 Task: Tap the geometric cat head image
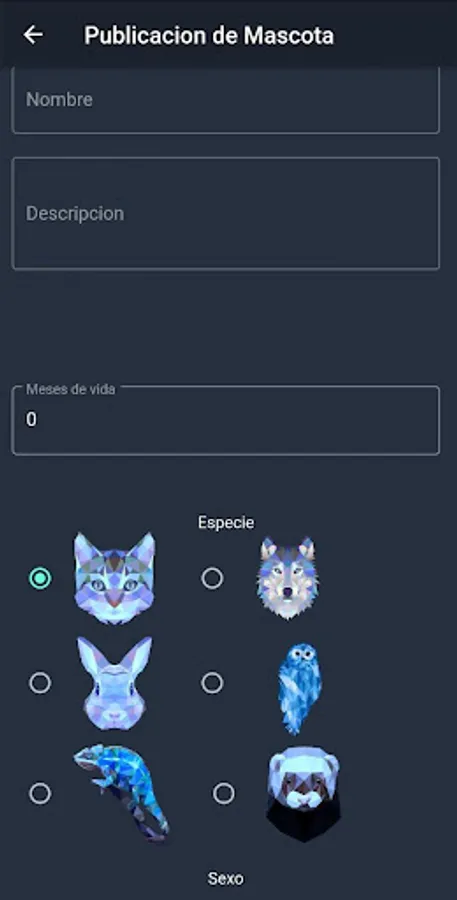pos(114,578)
